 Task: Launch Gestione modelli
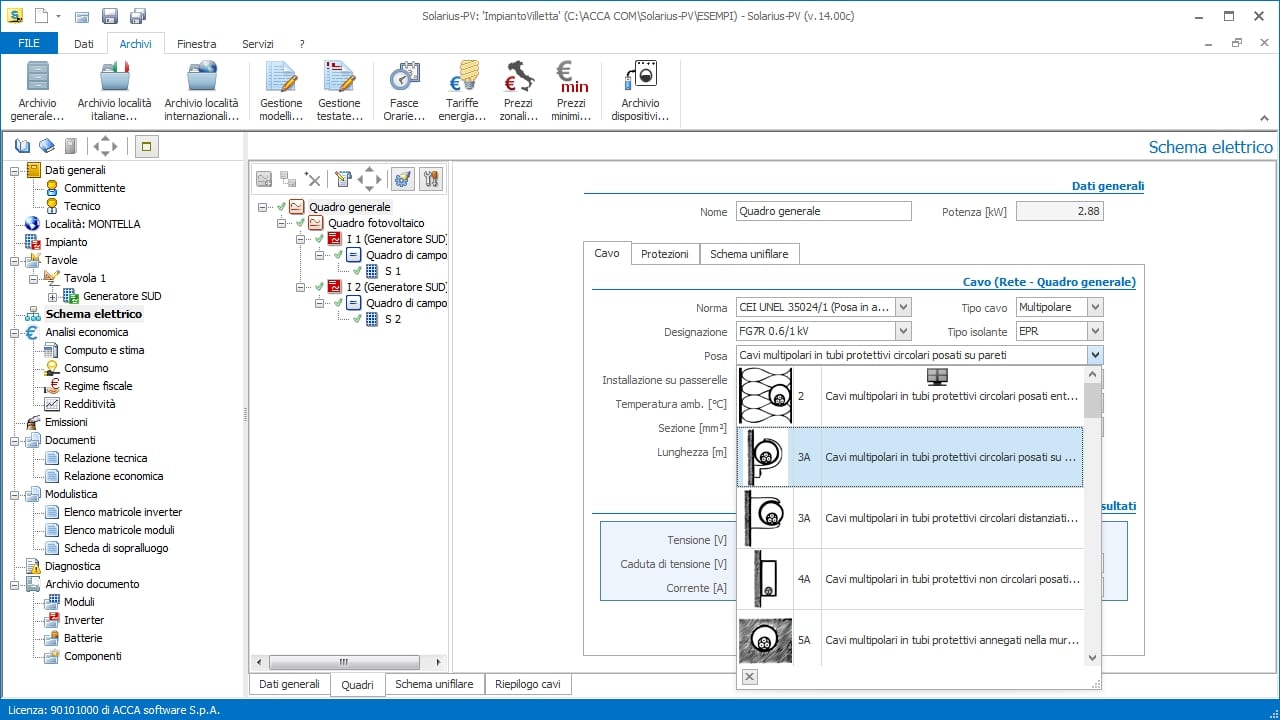pyautogui.click(x=280, y=88)
